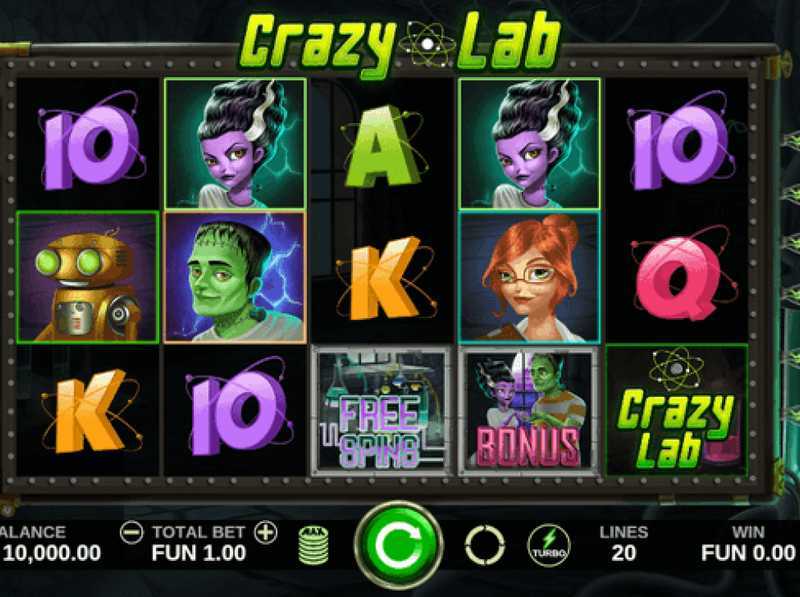Click the Crazy Lab wild symbol
800x597 pixels.
coord(677,410)
